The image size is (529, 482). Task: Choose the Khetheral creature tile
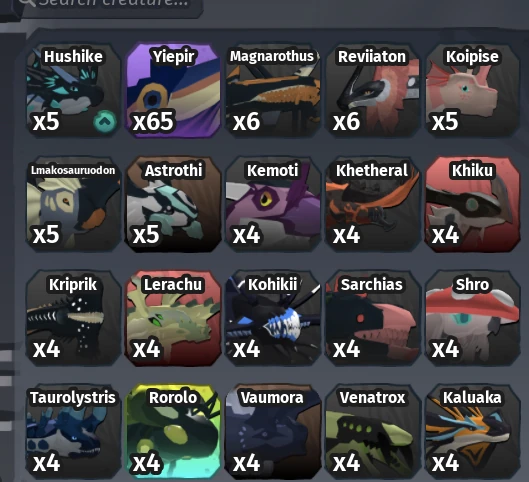[372, 204]
